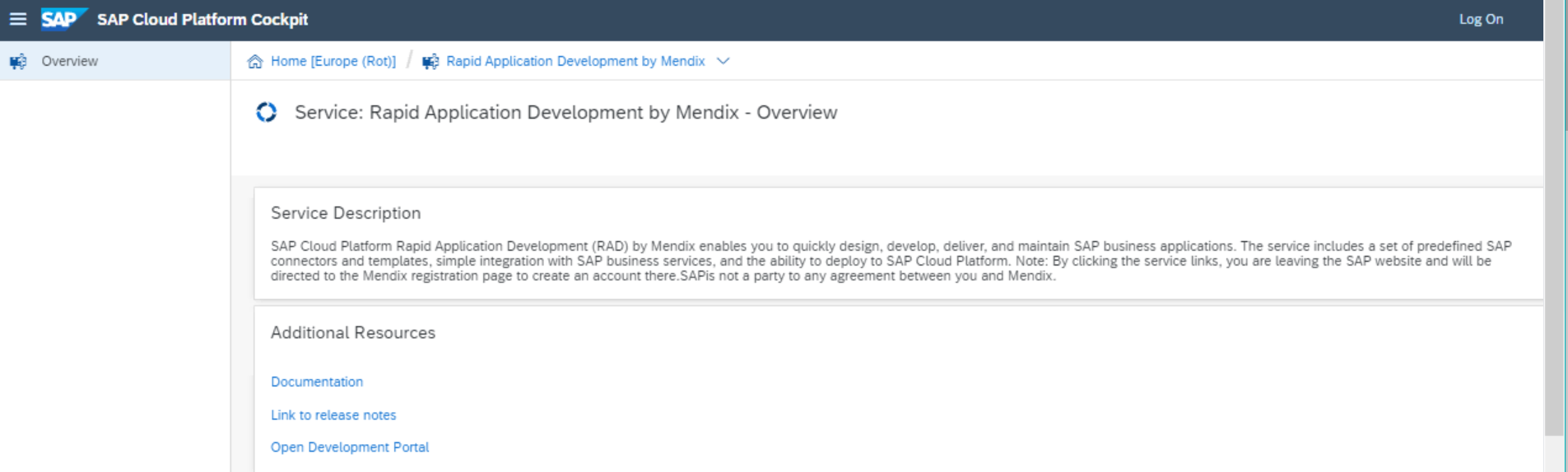Open the Documentation link

tap(317, 382)
